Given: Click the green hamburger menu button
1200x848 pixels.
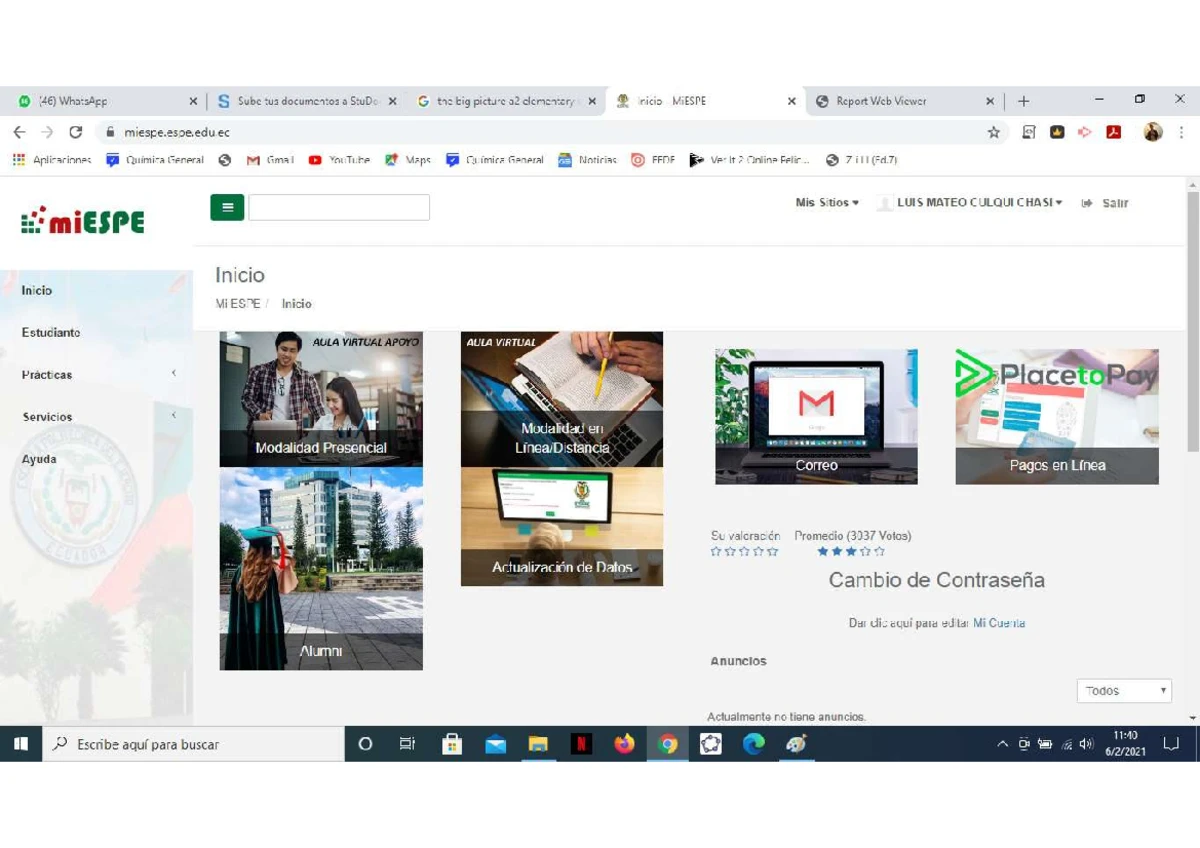Looking at the screenshot, I should coord(227,207).
